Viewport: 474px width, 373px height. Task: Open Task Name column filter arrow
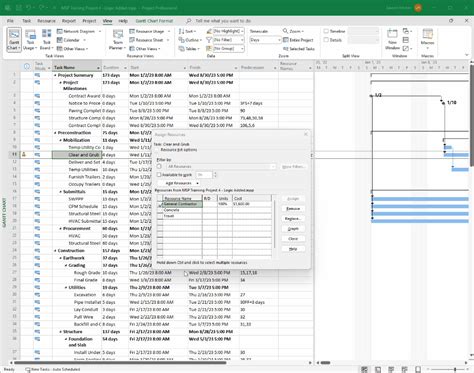(98, 68)
